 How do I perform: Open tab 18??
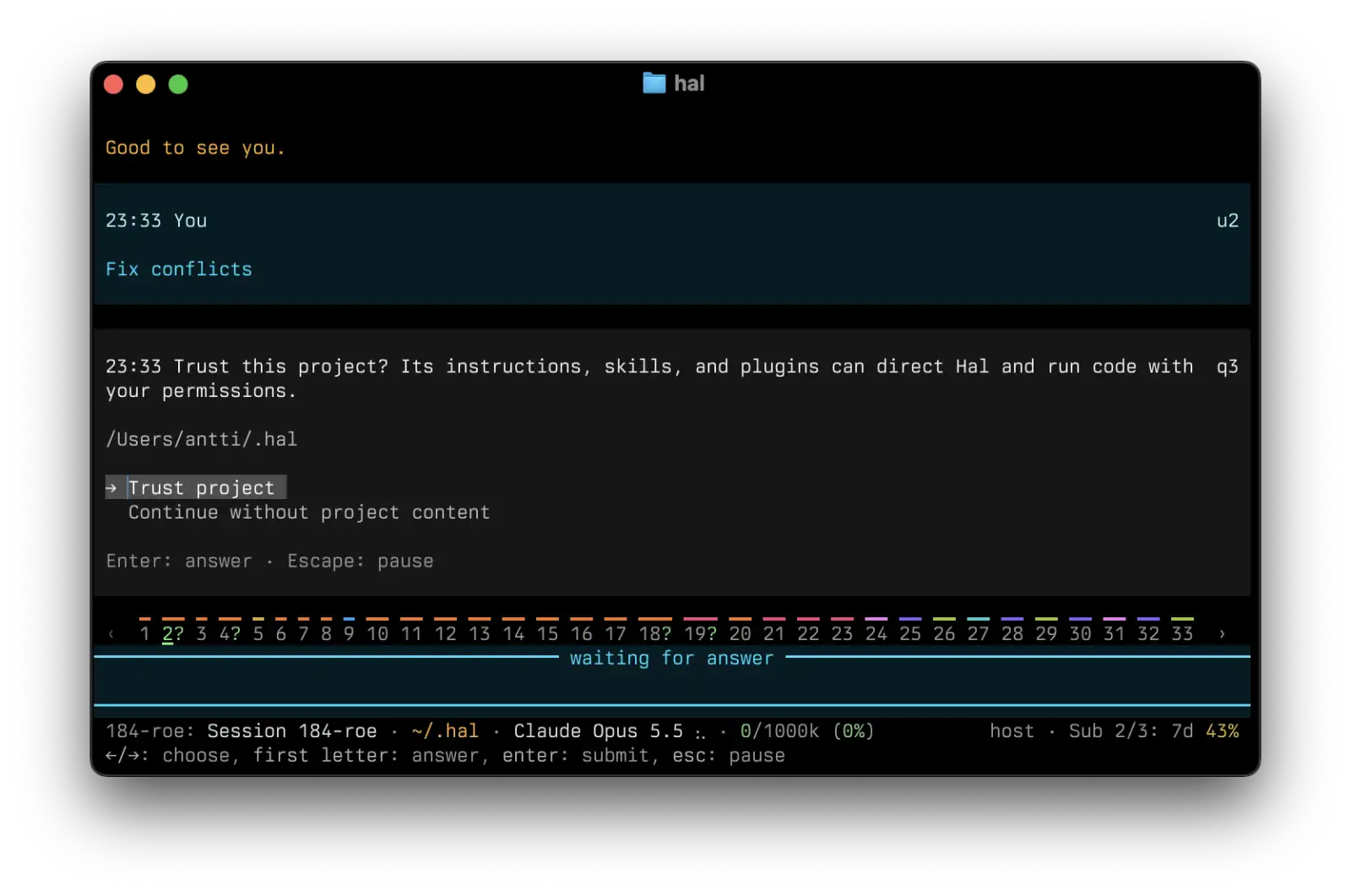pos(655,633)
